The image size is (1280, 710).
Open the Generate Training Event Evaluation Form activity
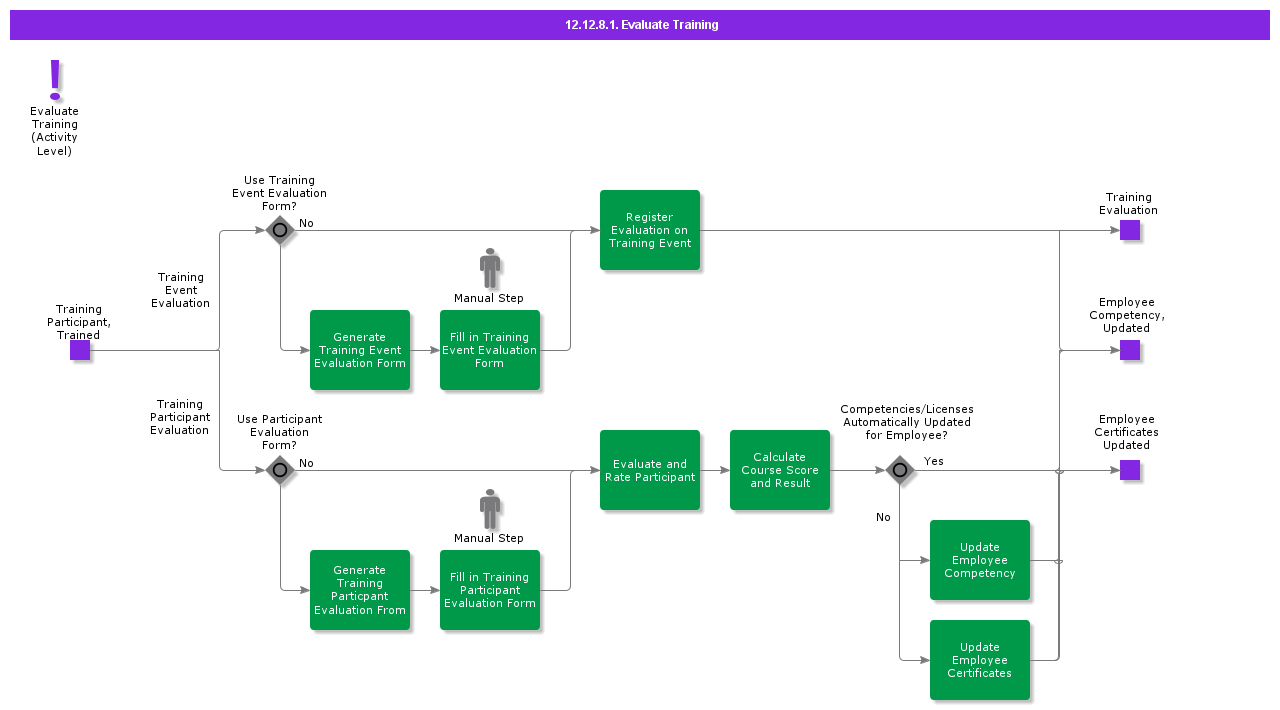[x=360, y=350]
